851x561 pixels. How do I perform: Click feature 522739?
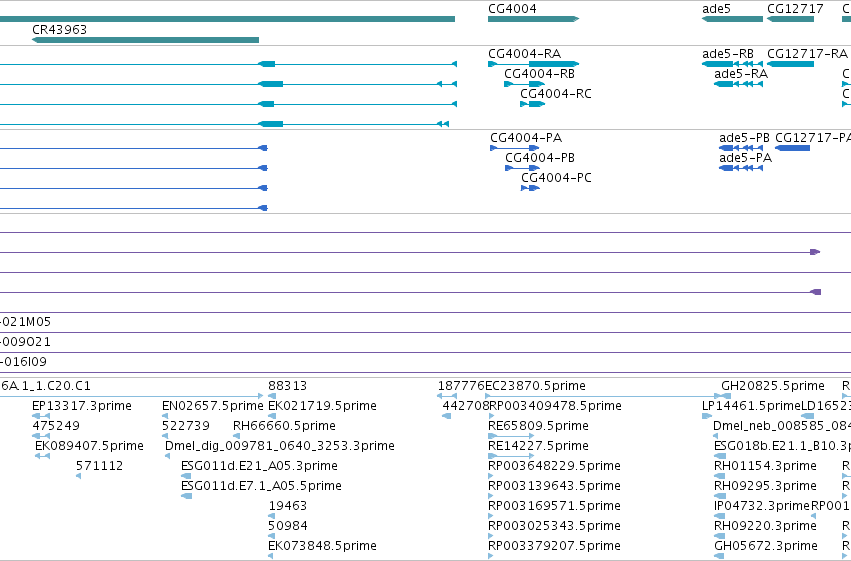186,426
